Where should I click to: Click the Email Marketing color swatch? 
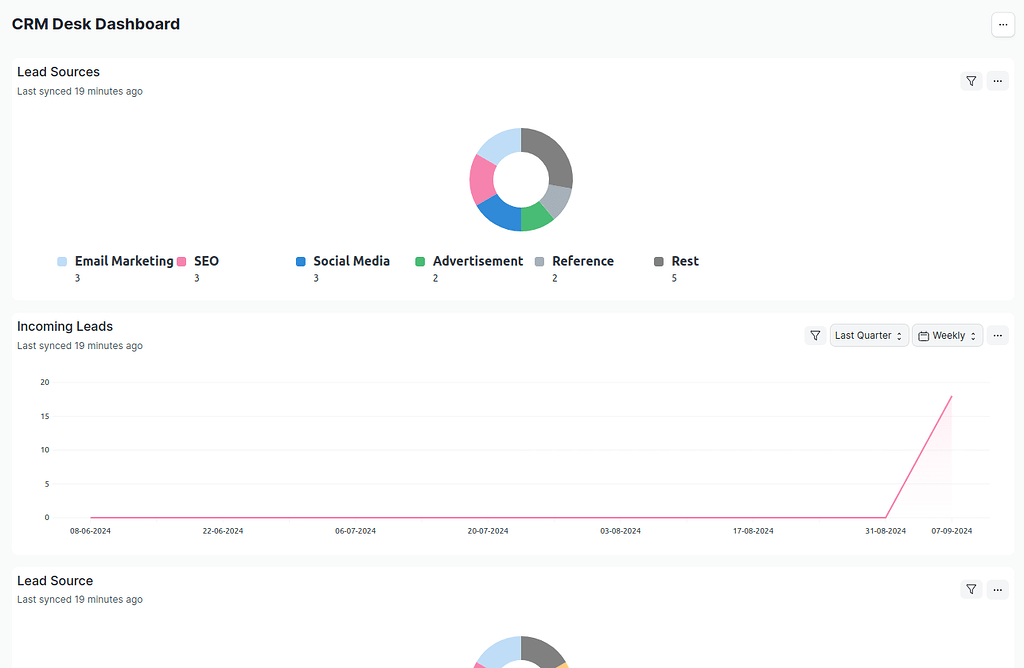60,261
